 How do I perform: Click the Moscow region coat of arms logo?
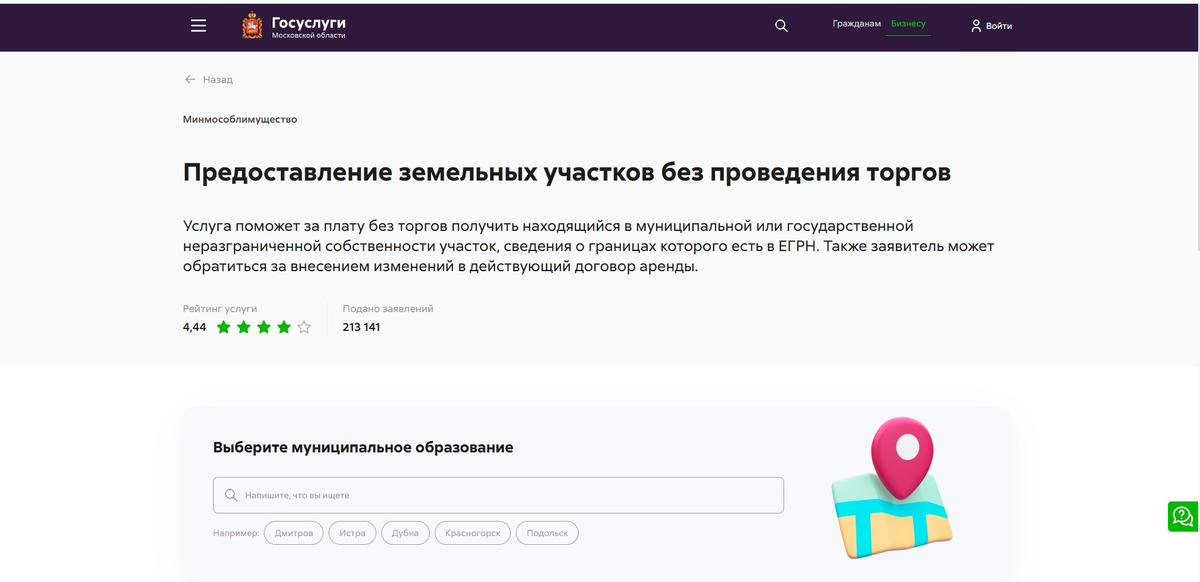click(252, 26)
